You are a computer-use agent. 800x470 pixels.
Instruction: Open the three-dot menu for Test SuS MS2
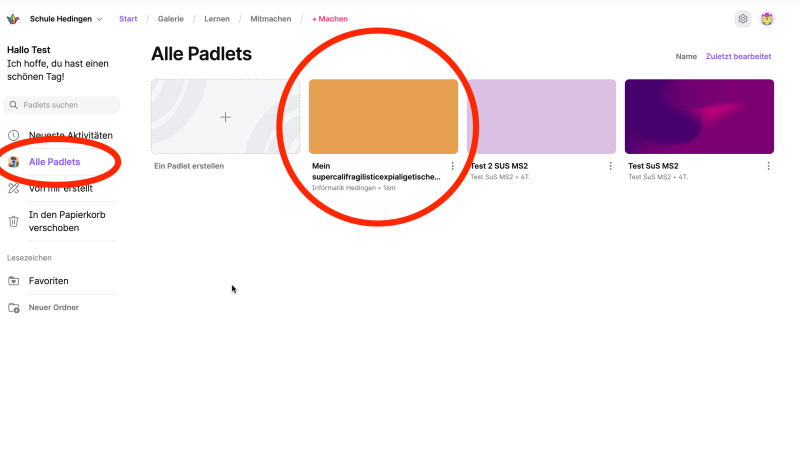pos(768,166)
